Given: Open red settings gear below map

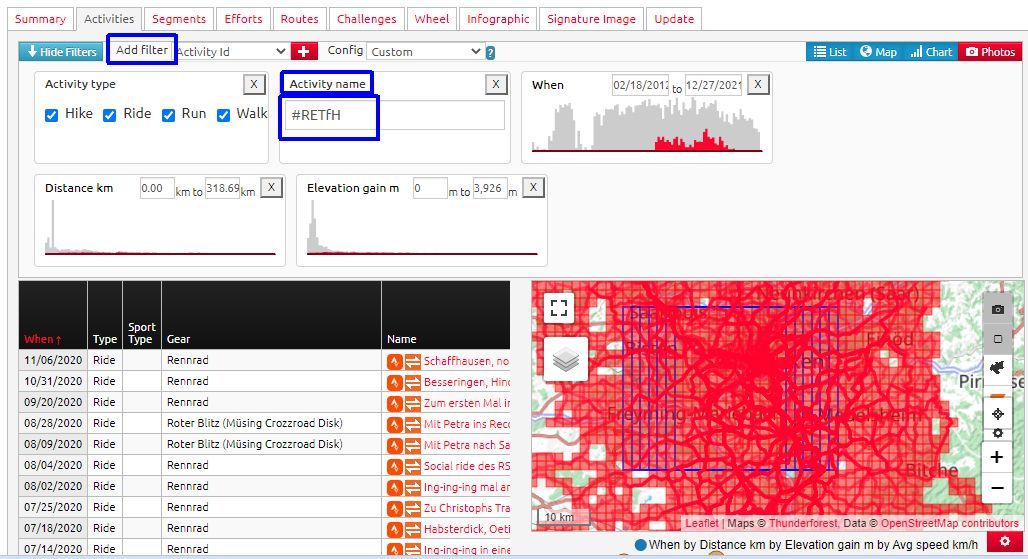Looking at the screenshot, I should [1004, 542].
